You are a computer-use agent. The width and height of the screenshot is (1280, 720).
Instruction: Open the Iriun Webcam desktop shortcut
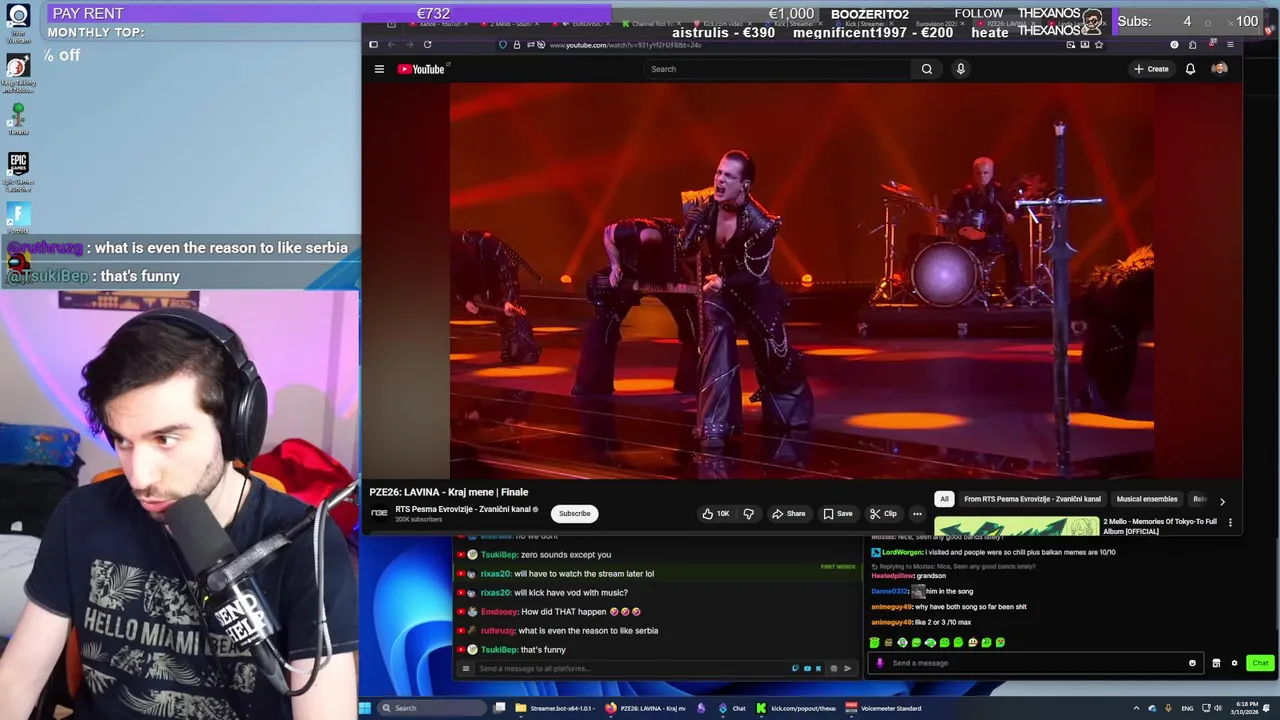pyautogui.click(x=18, y=24)
